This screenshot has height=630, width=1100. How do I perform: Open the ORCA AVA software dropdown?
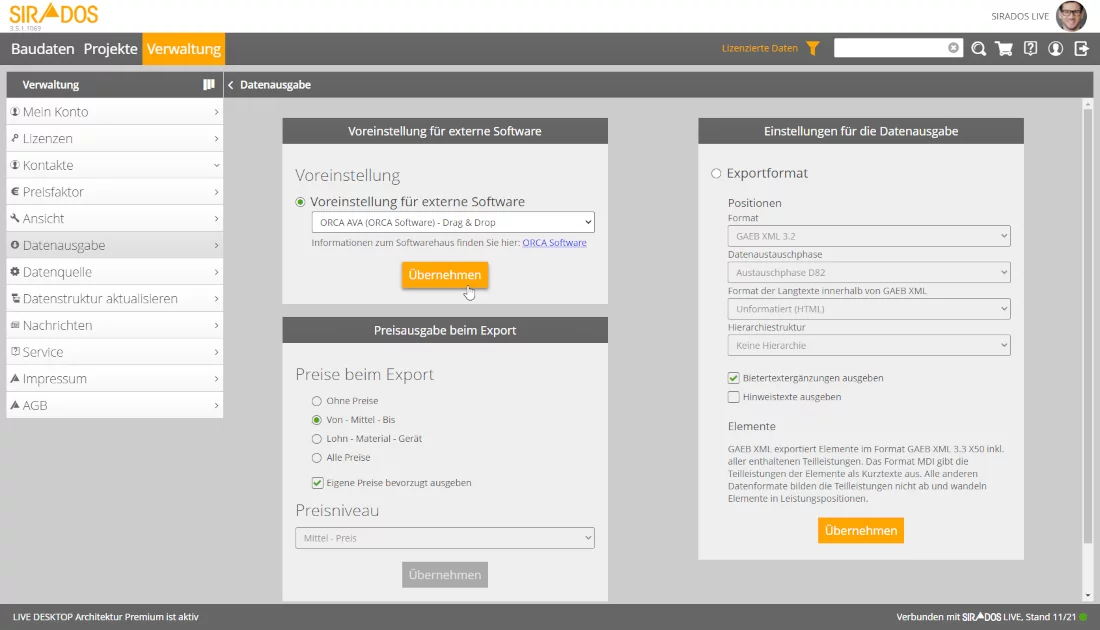(x=453, y=222)
